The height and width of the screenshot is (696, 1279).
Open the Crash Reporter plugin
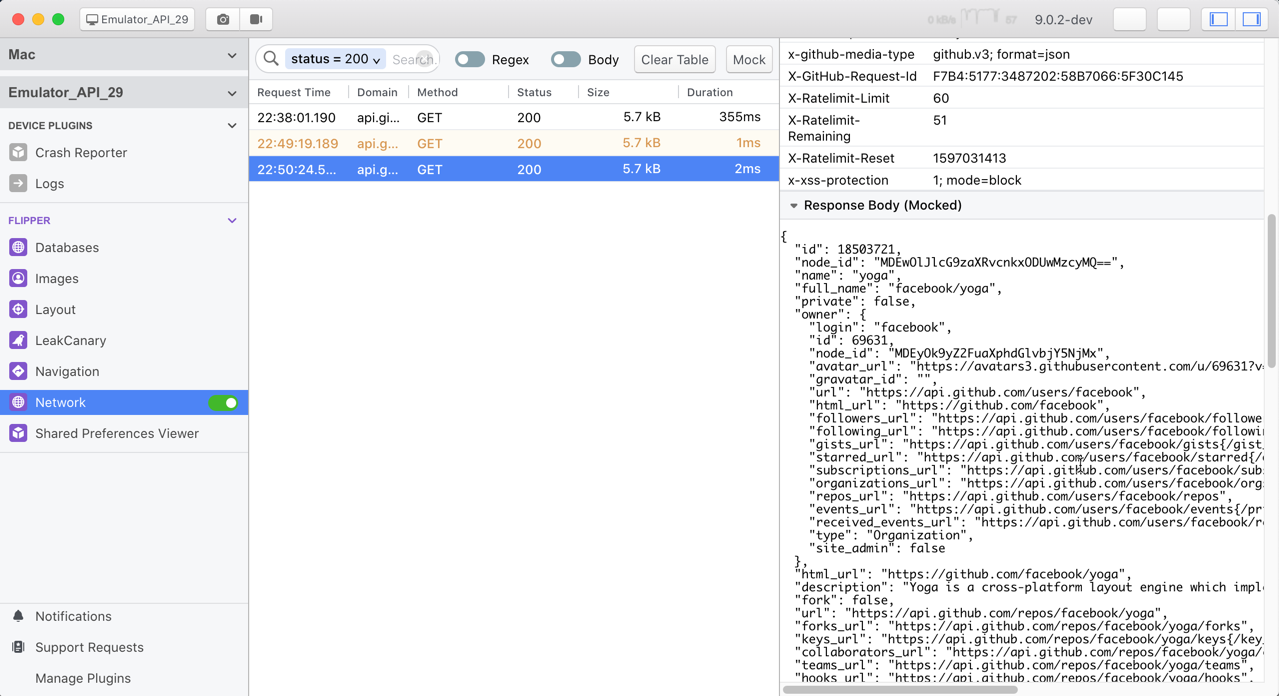point(81,153)
